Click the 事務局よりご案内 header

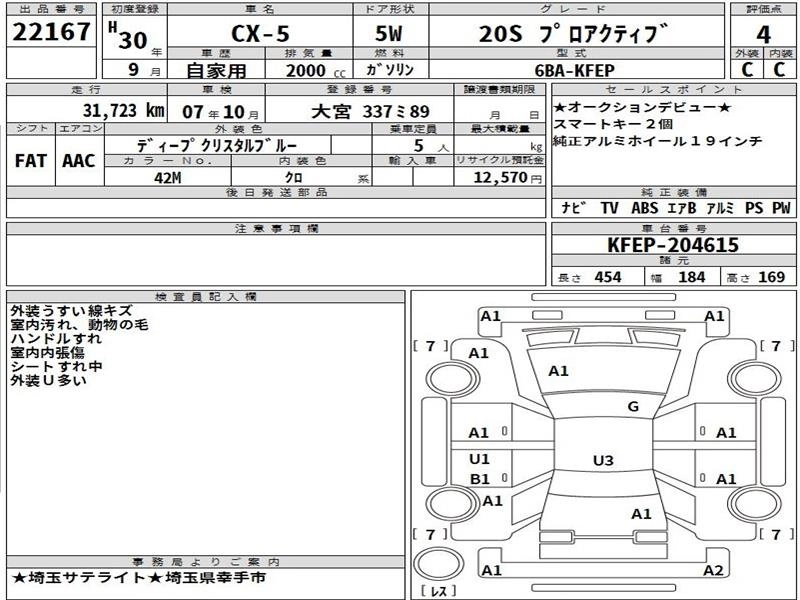coord(206,562)
